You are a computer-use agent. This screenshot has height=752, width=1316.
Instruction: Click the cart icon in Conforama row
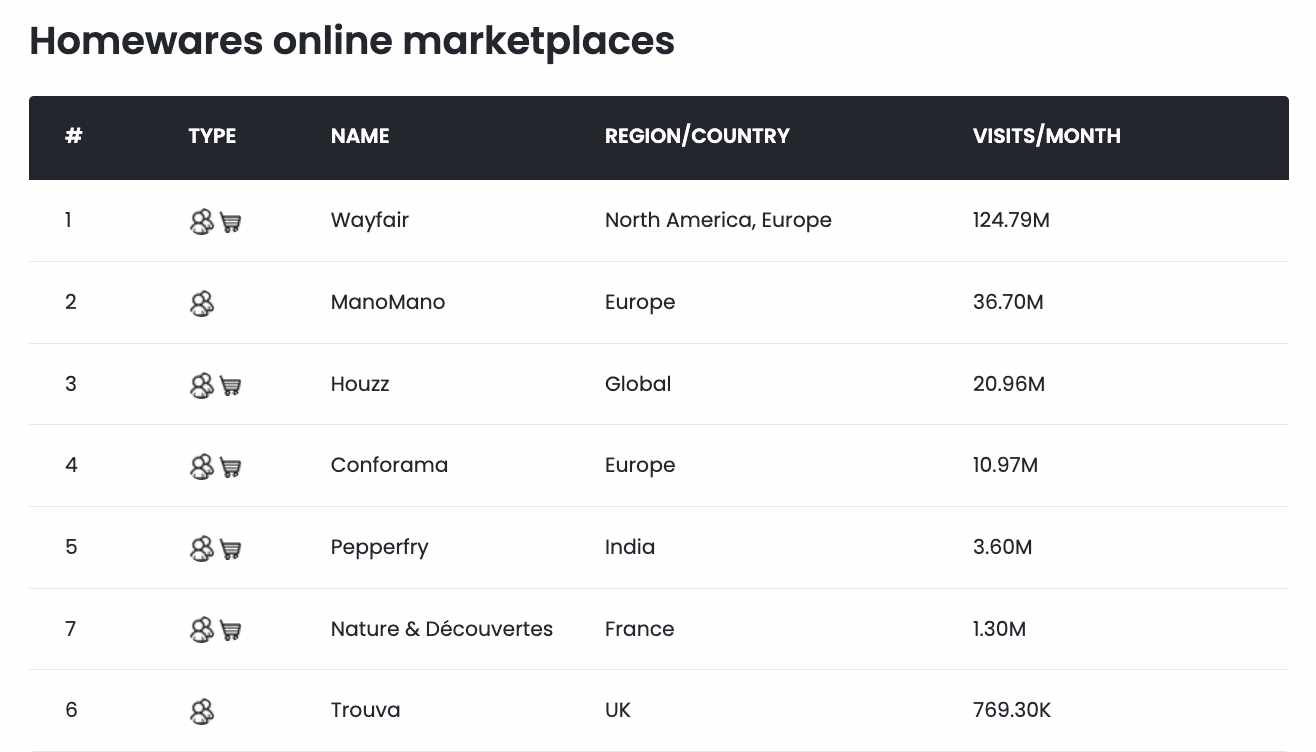tap(231, 467)
